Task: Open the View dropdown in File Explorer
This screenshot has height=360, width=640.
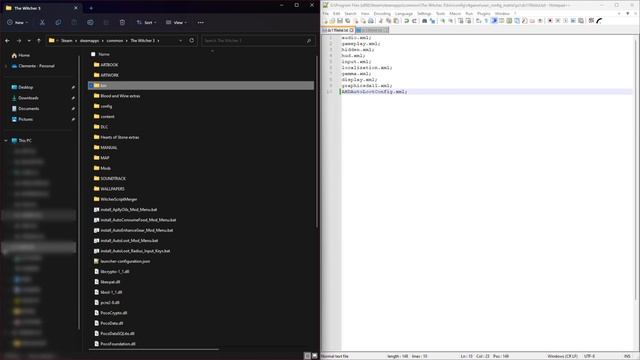Action: [176, 22]
